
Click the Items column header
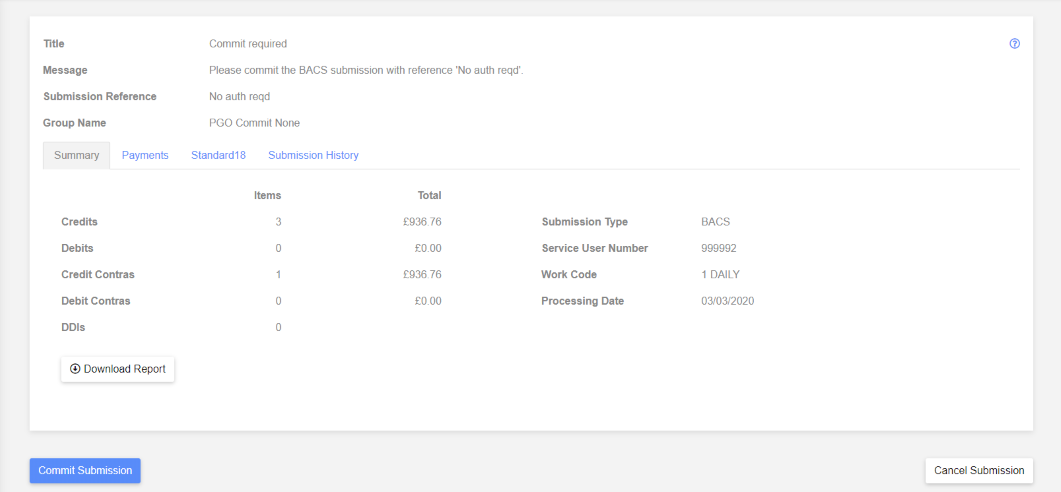(x=267, y=196)
